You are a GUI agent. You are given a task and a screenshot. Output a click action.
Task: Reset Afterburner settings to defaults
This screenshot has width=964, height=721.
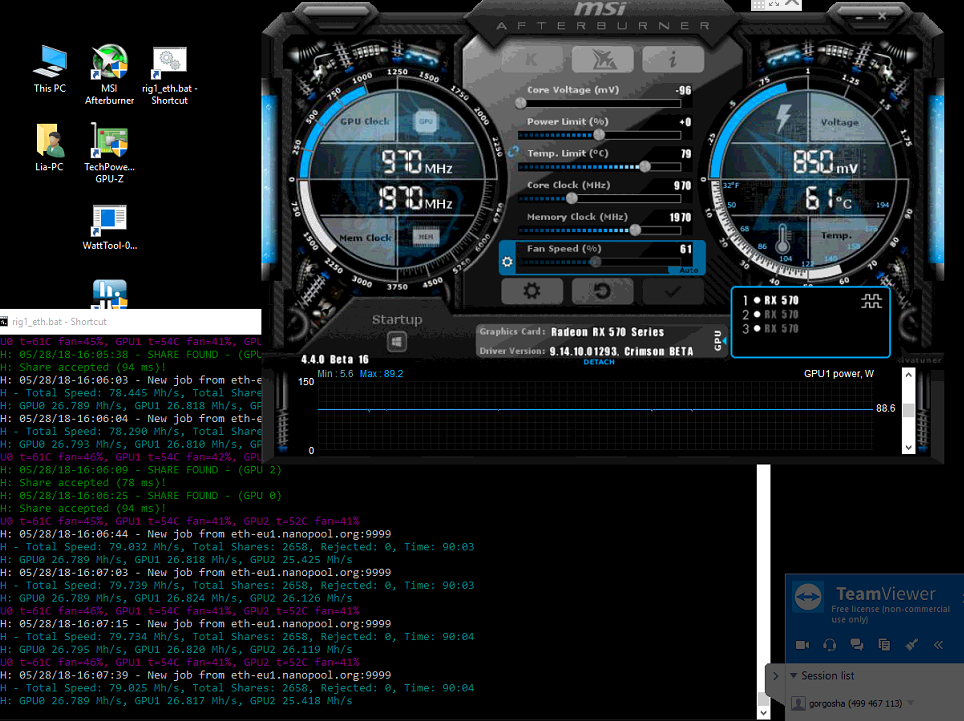[602, 291]
